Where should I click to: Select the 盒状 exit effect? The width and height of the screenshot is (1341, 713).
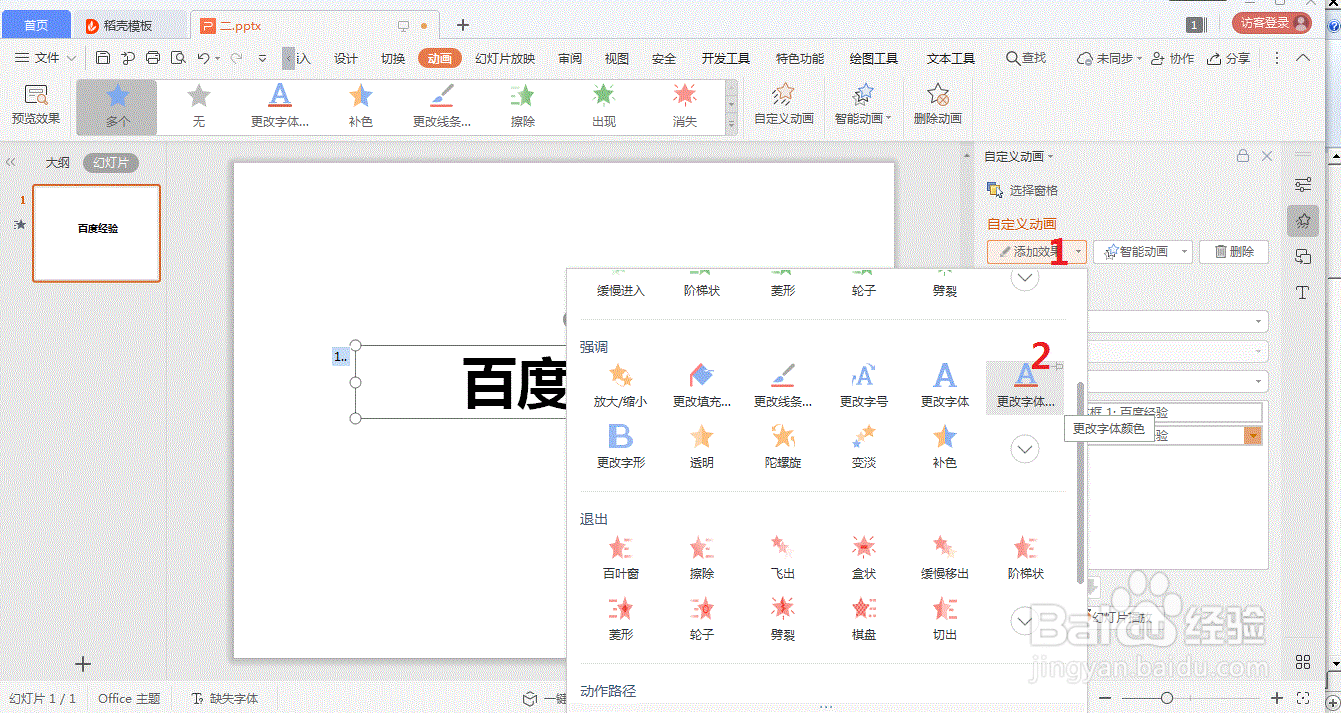864,558
